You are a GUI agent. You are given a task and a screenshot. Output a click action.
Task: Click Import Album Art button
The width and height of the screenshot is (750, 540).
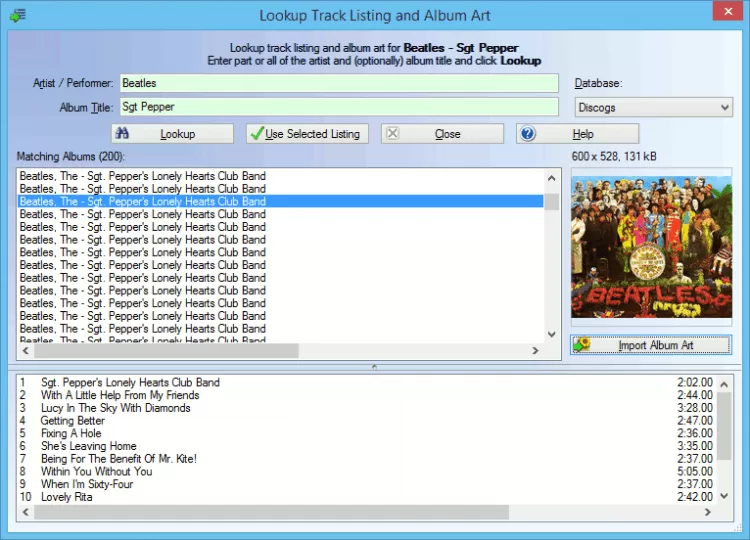(651, 345)
